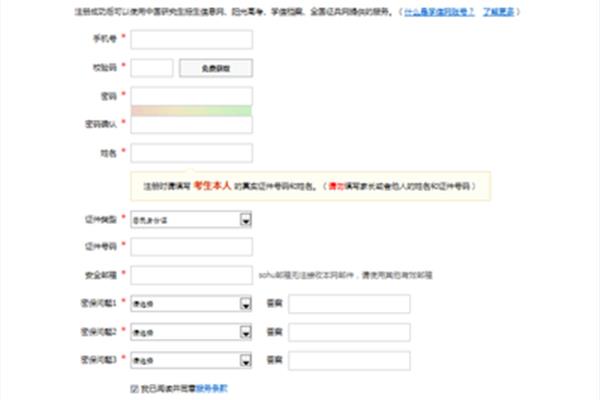Open the 证件类型 ID type dropdown
The image size is (600, 400).
coord(191,220)
